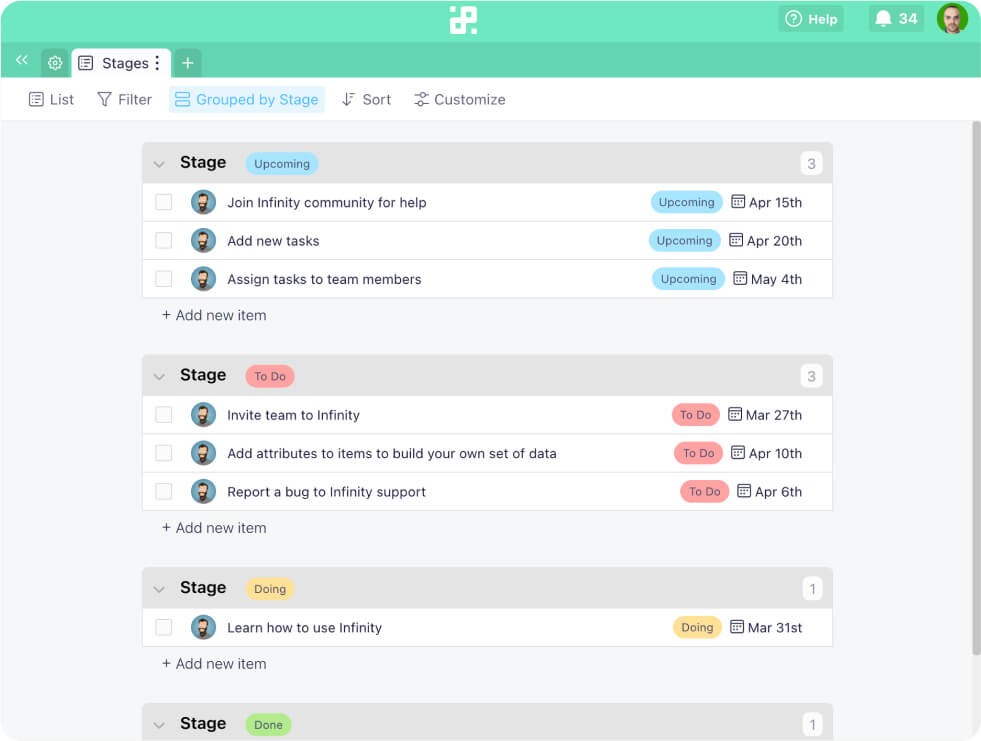Check the 'Add new tasks' item checkbox
The image size is (981, 741).
164,241
